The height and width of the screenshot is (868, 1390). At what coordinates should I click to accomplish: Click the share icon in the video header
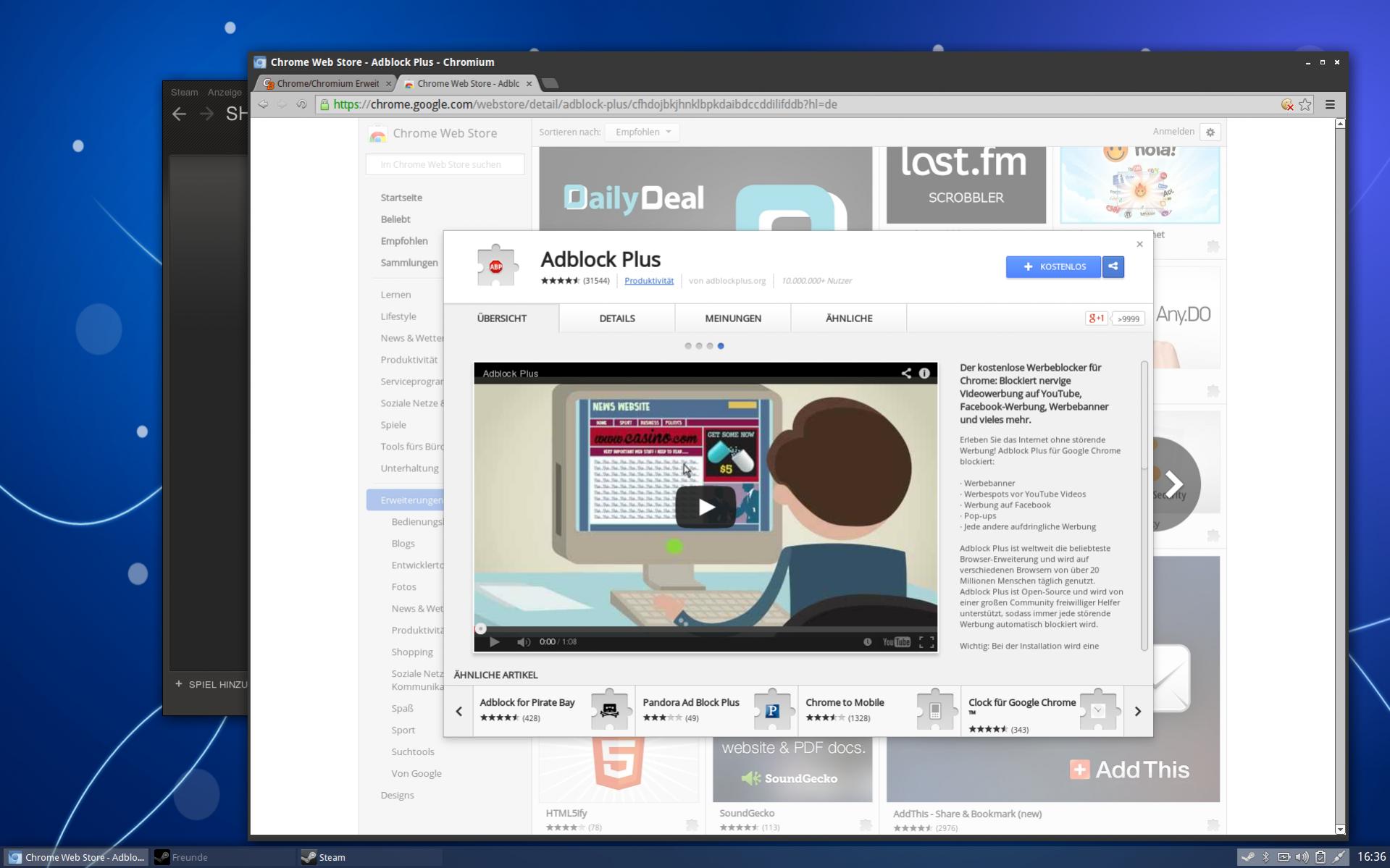tap(905, 374)
